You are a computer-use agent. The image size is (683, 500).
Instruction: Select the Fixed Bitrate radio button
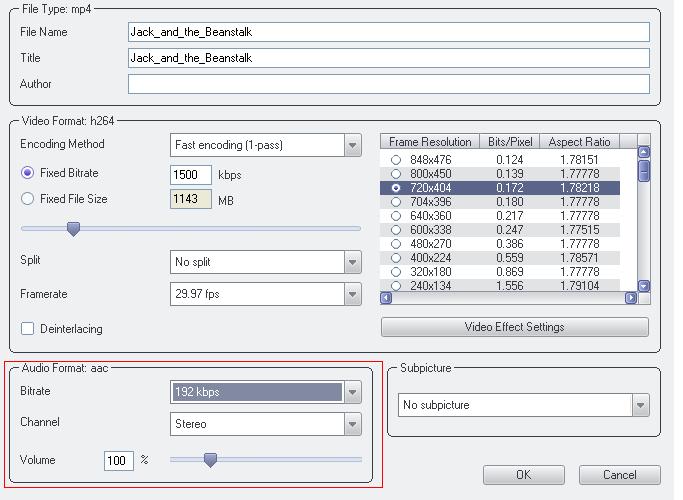28,174
